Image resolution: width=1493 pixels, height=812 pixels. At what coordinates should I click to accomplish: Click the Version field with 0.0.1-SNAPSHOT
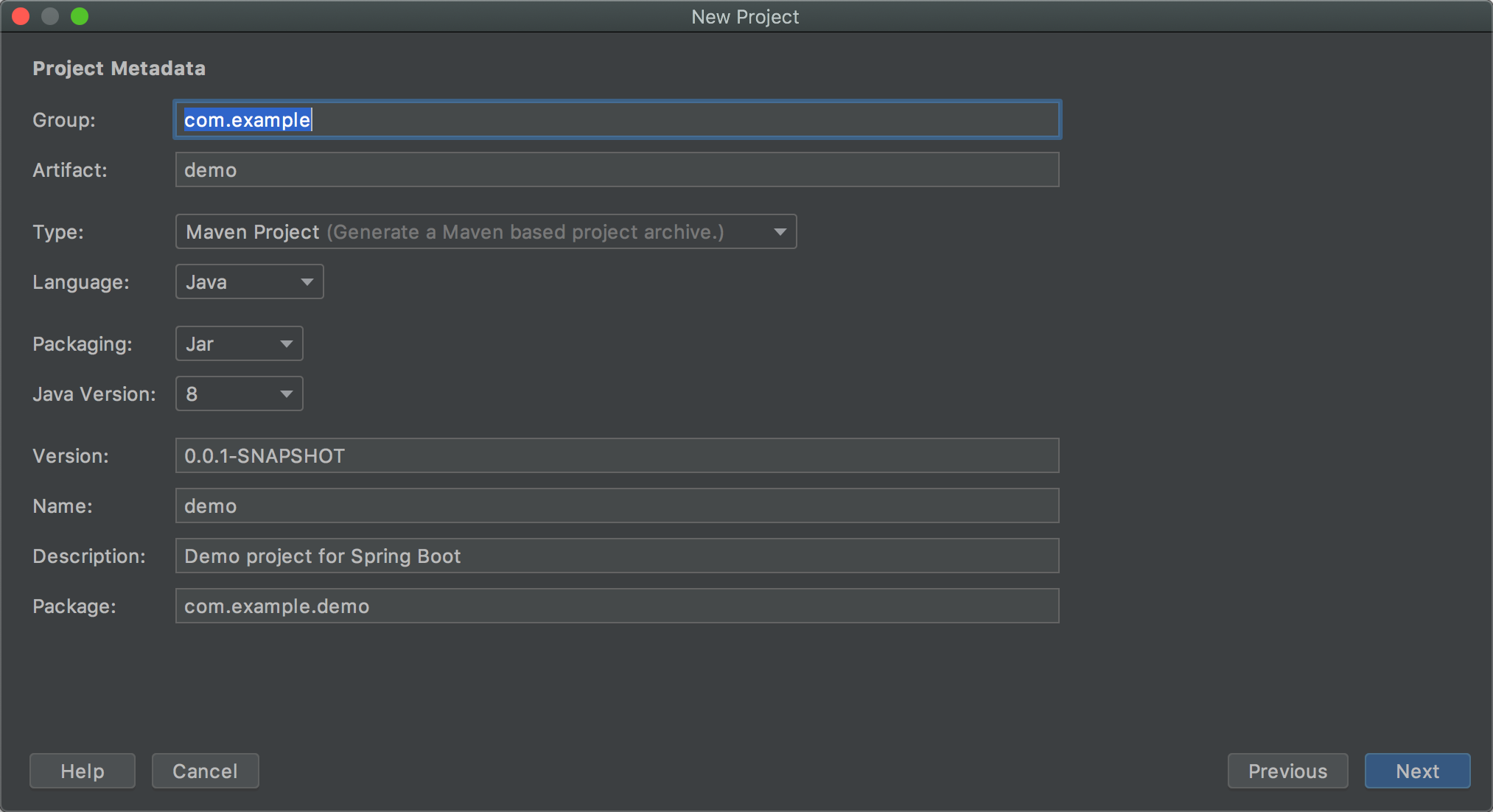pos(617,455)
